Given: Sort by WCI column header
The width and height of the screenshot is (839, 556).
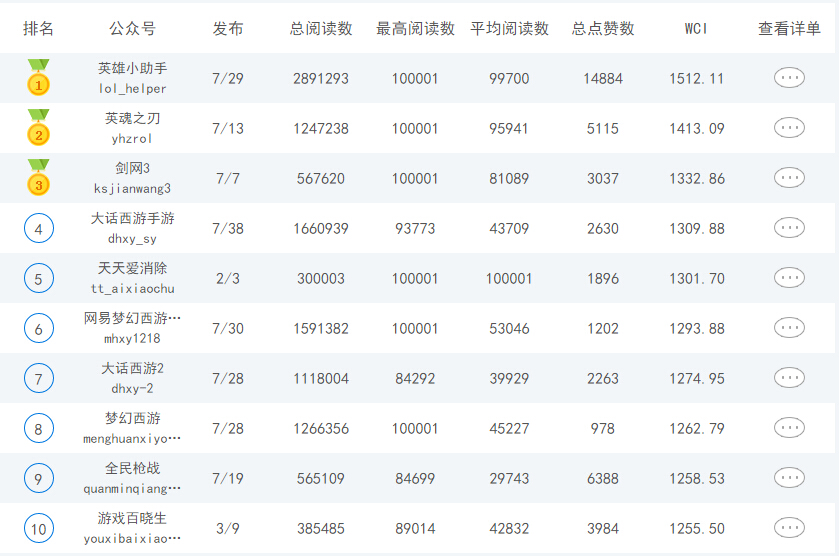Looking at the screenshot, I should click(696, 28).
